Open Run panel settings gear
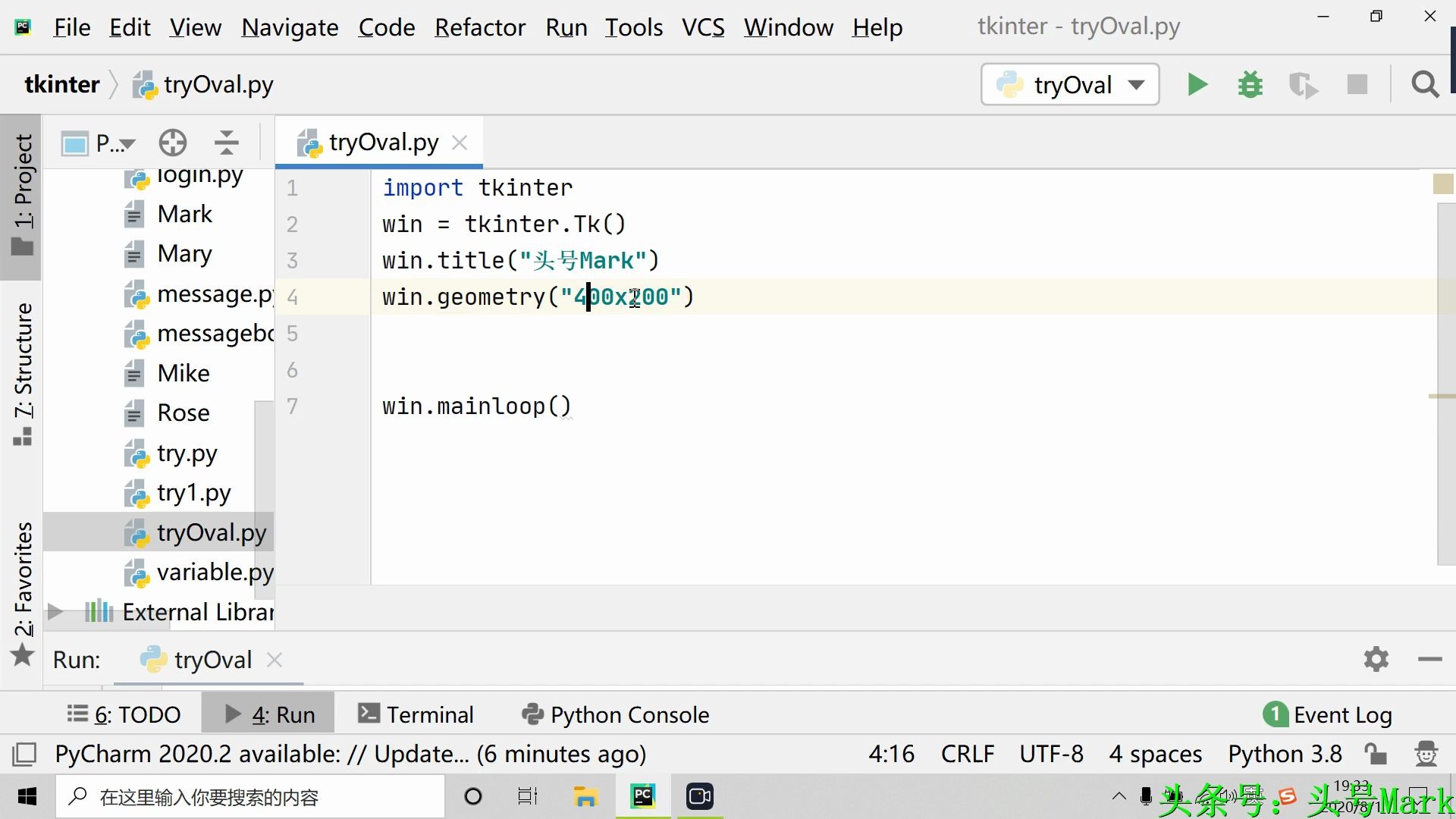The width and height of the screenshot is (1456, 819). coord(1376,659)
